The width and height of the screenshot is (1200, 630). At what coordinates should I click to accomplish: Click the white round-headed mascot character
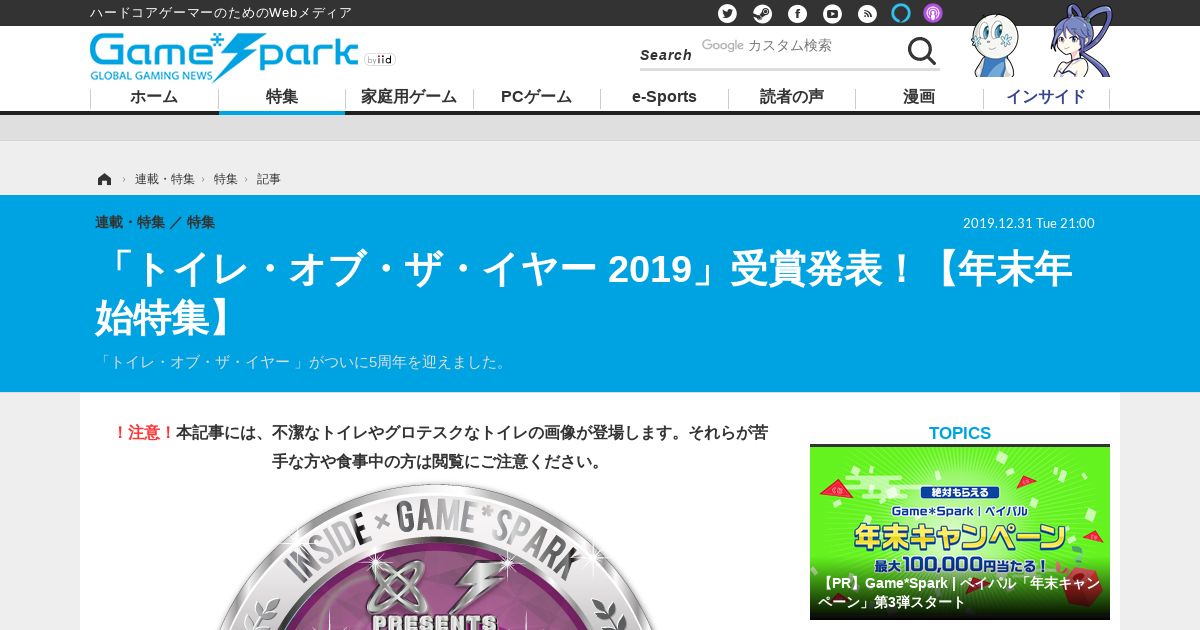994,45
